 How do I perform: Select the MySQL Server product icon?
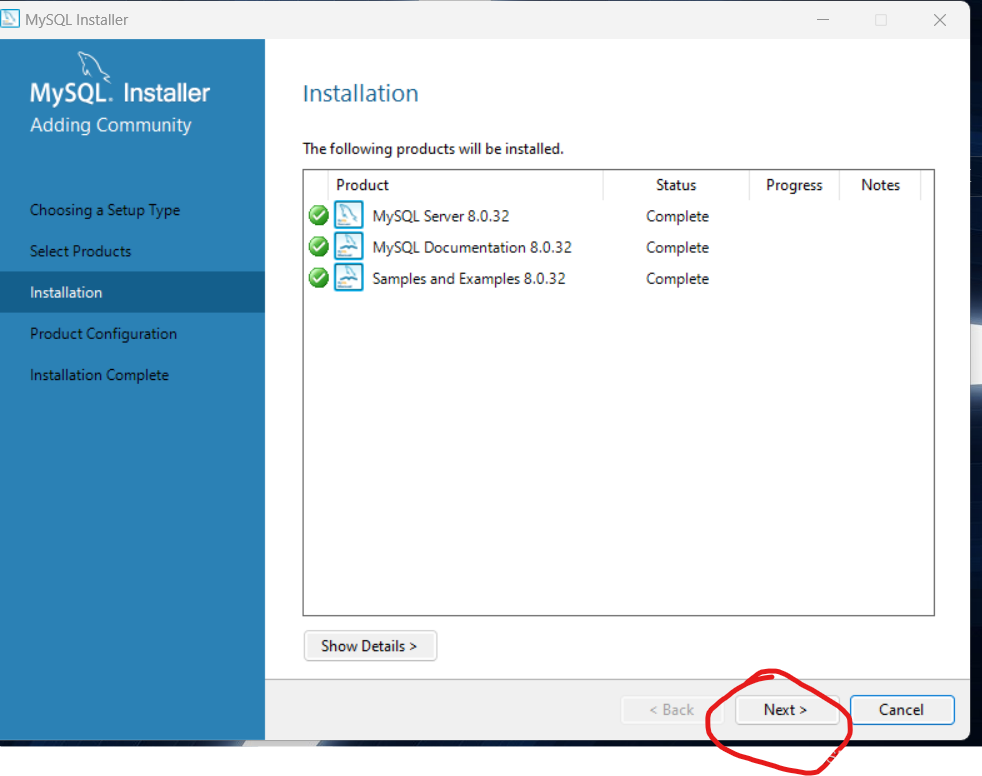[x=348, y=215]
